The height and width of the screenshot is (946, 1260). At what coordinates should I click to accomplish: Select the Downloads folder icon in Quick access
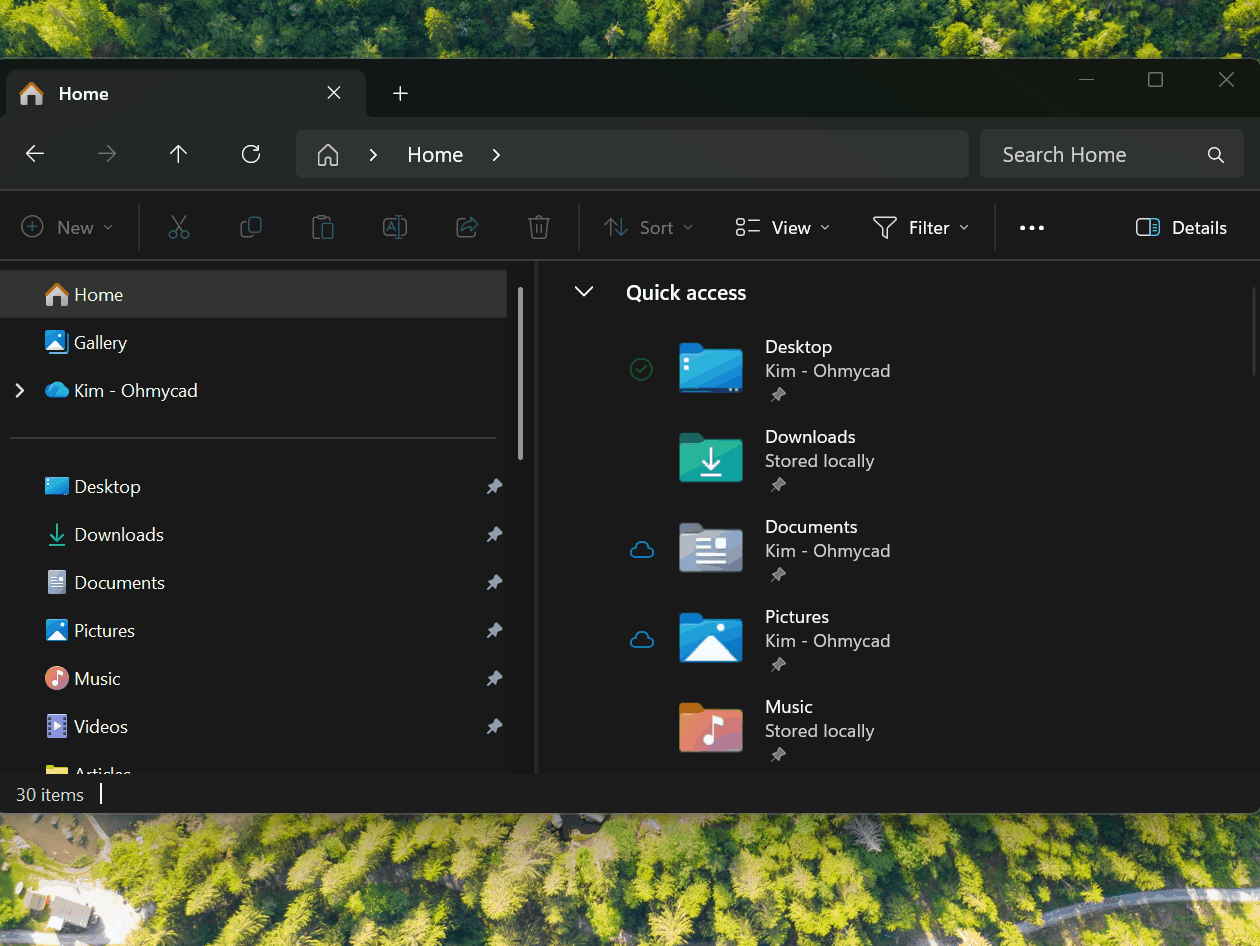click(711, 458)
